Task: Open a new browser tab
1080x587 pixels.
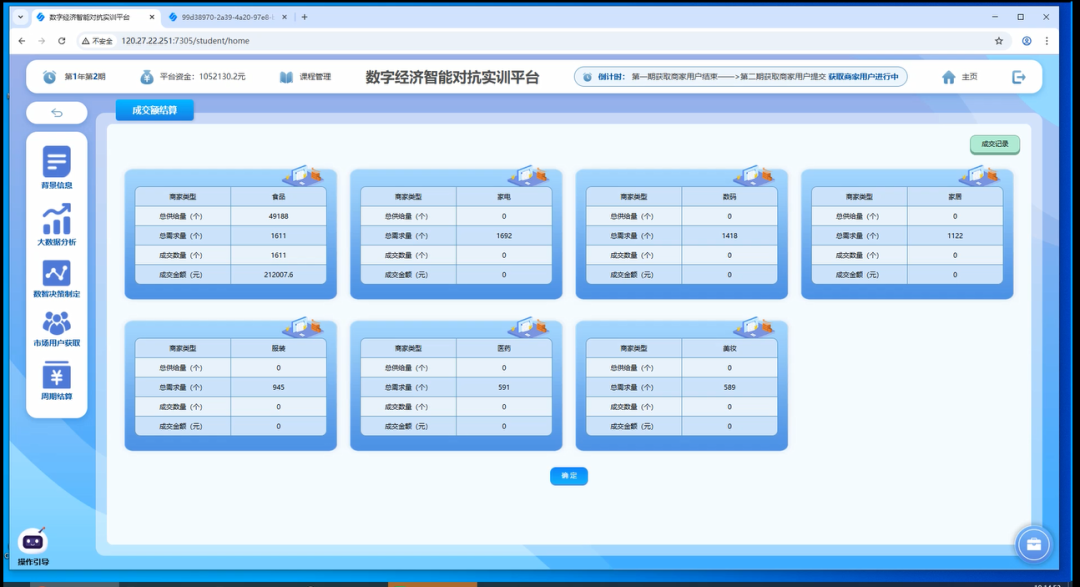Action: tap(305, 17)
